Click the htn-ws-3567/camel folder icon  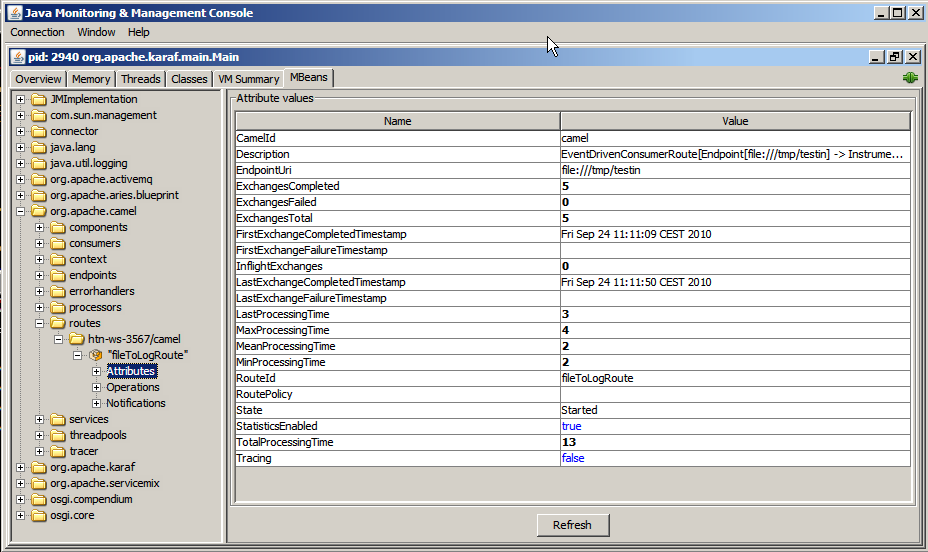pyautogui.click(x=77, y=339)
